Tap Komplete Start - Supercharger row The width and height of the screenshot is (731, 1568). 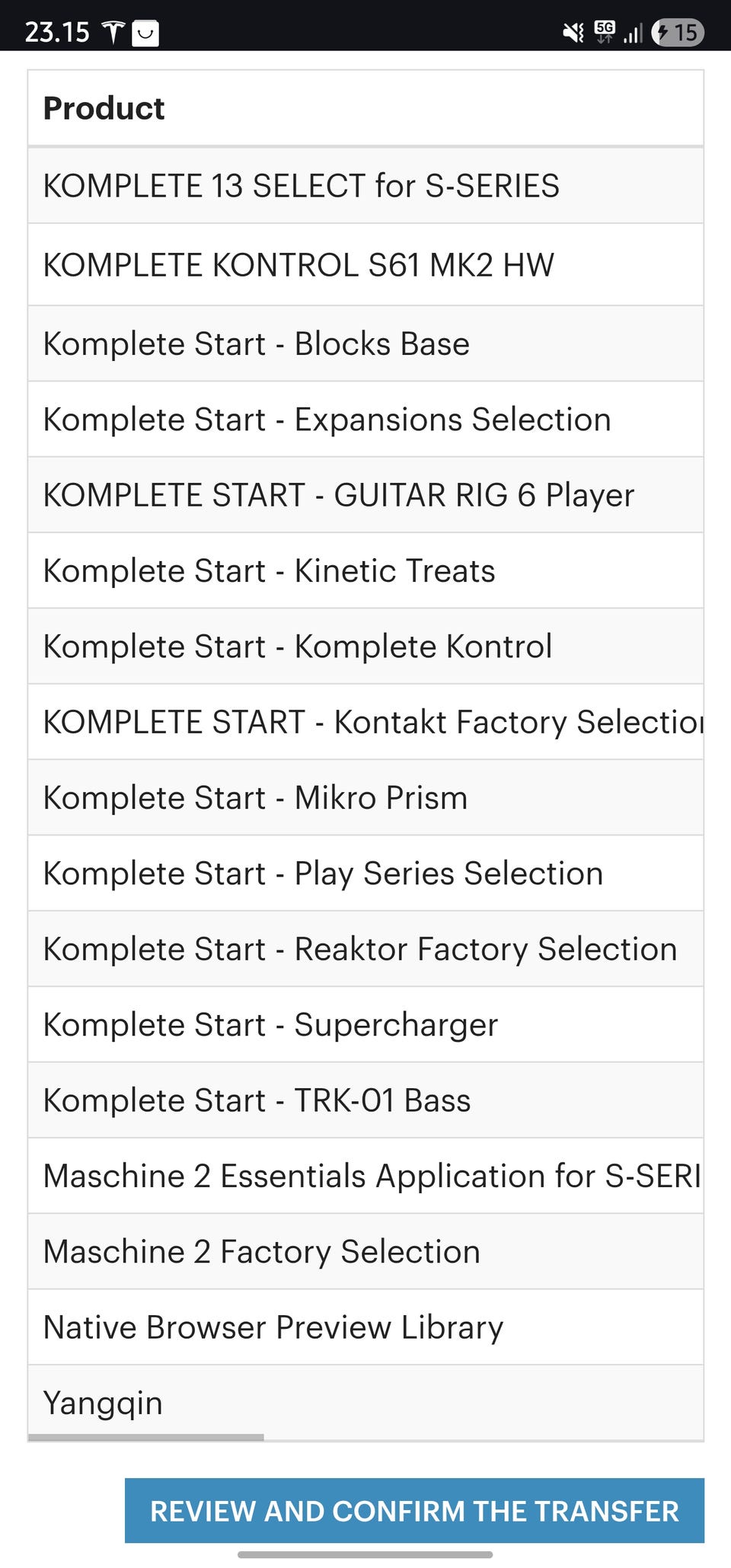coord(270,1024)
